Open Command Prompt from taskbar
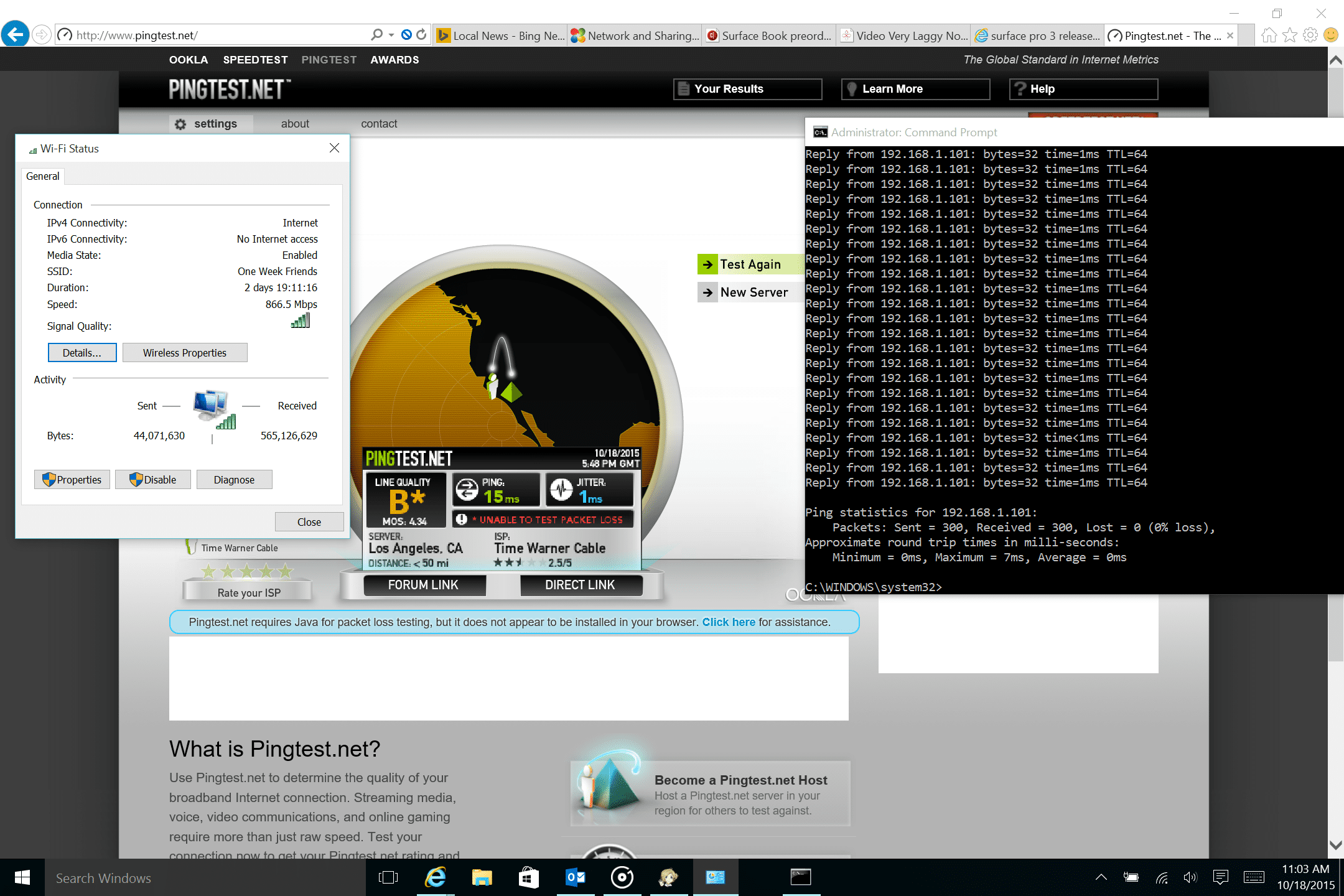The height and width of the screenshot is (896, 1344). pyautogui.click(x=801, y=877)
